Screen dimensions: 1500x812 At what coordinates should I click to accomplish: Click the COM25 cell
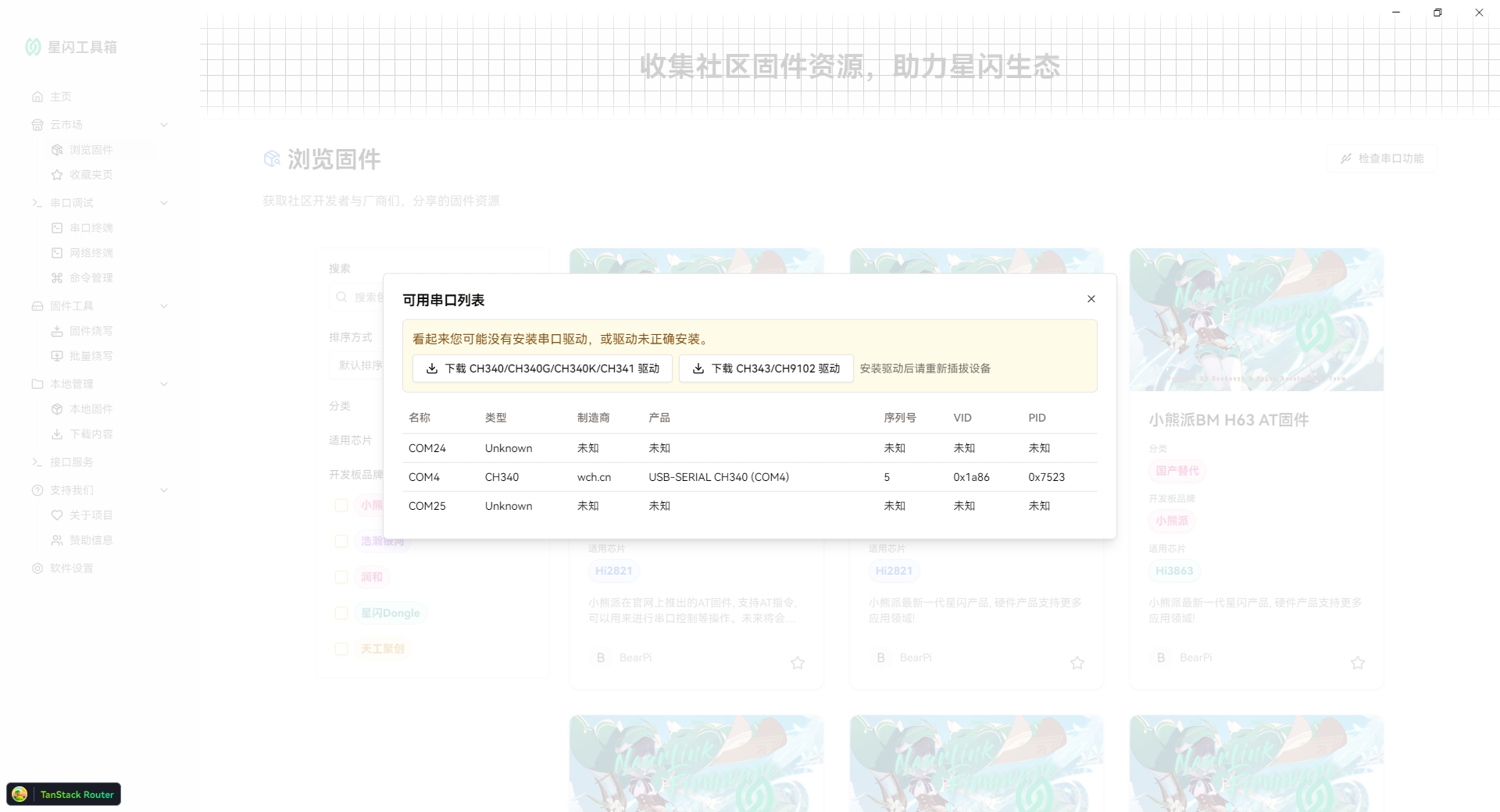point(427,506)
